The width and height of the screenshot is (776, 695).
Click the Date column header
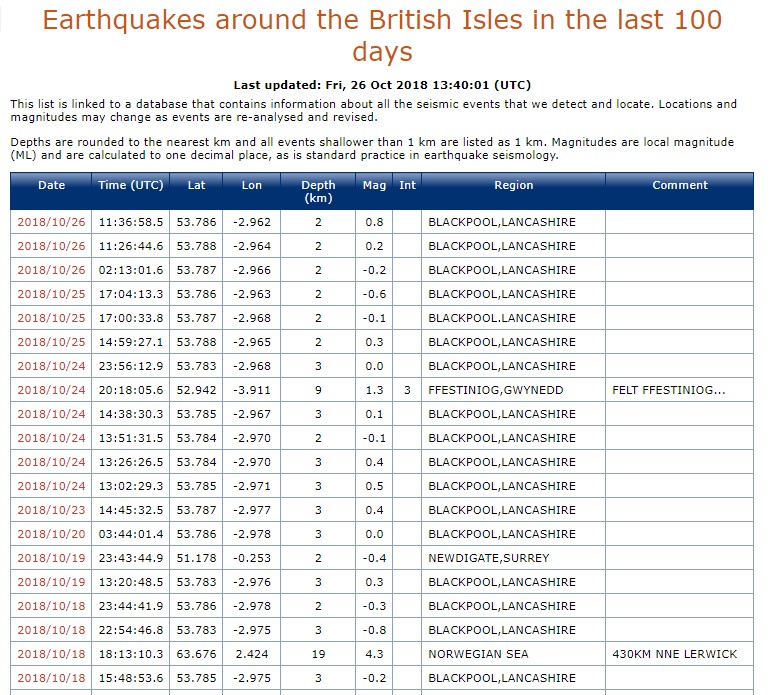tap(52, 185)
